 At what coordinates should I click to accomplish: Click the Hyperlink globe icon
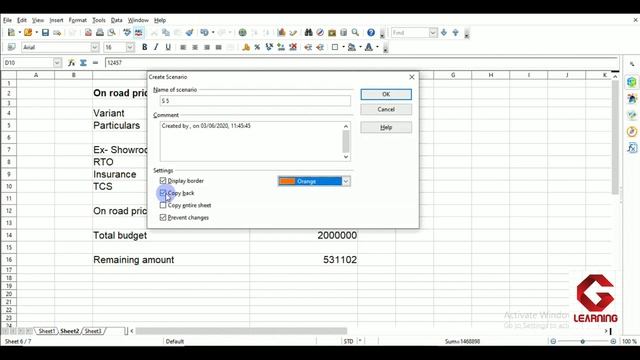pos(242,33)
